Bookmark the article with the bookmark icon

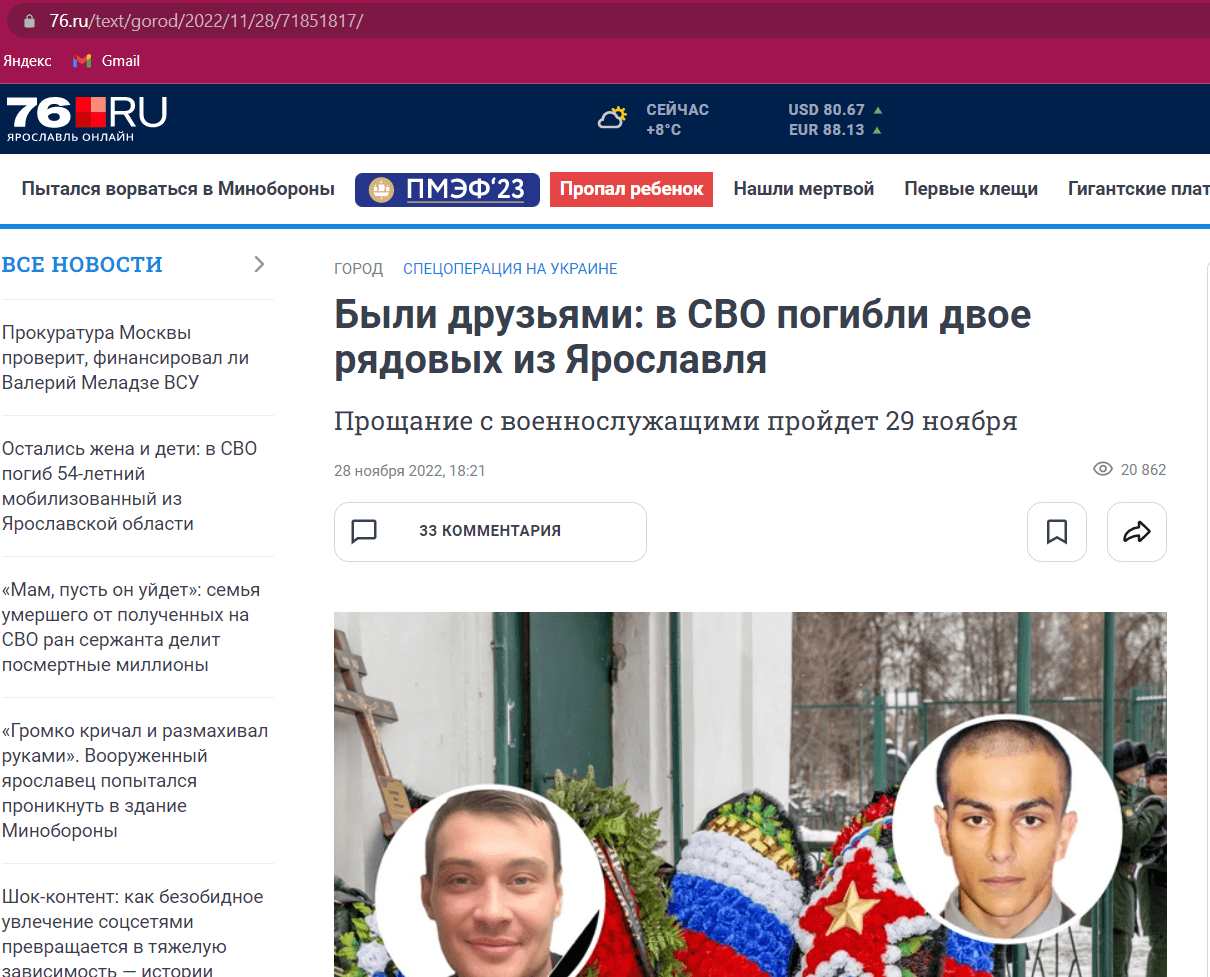point(1057,532)
